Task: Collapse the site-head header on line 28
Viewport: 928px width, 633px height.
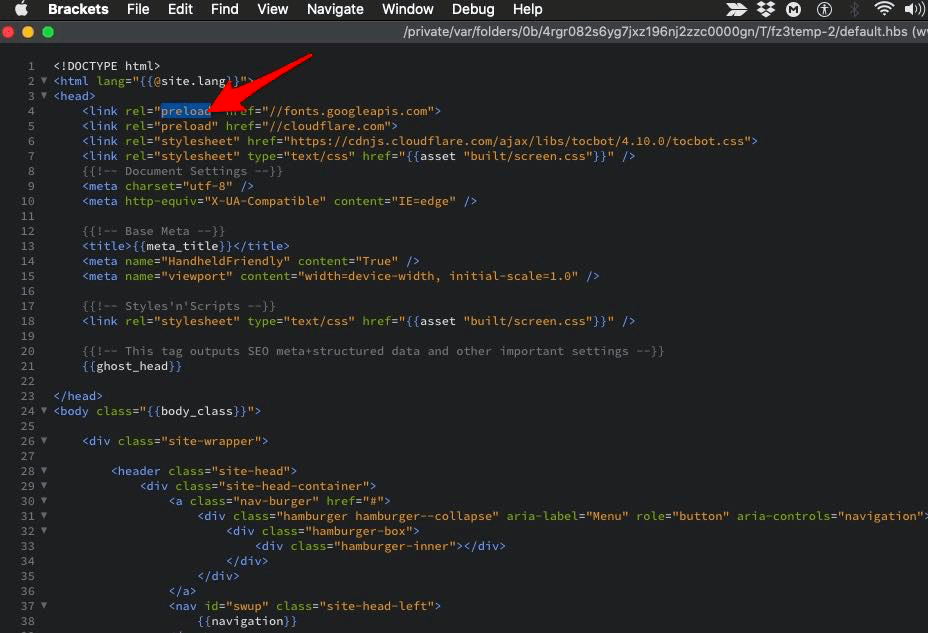Action: click(x=44, y=470)
